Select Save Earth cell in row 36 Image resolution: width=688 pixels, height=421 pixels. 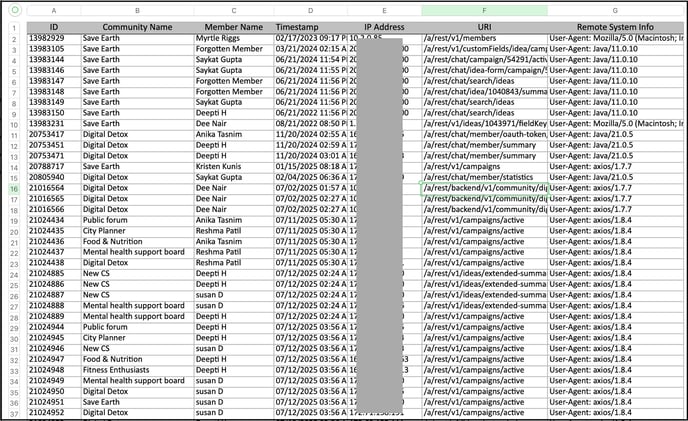point(137,402)
